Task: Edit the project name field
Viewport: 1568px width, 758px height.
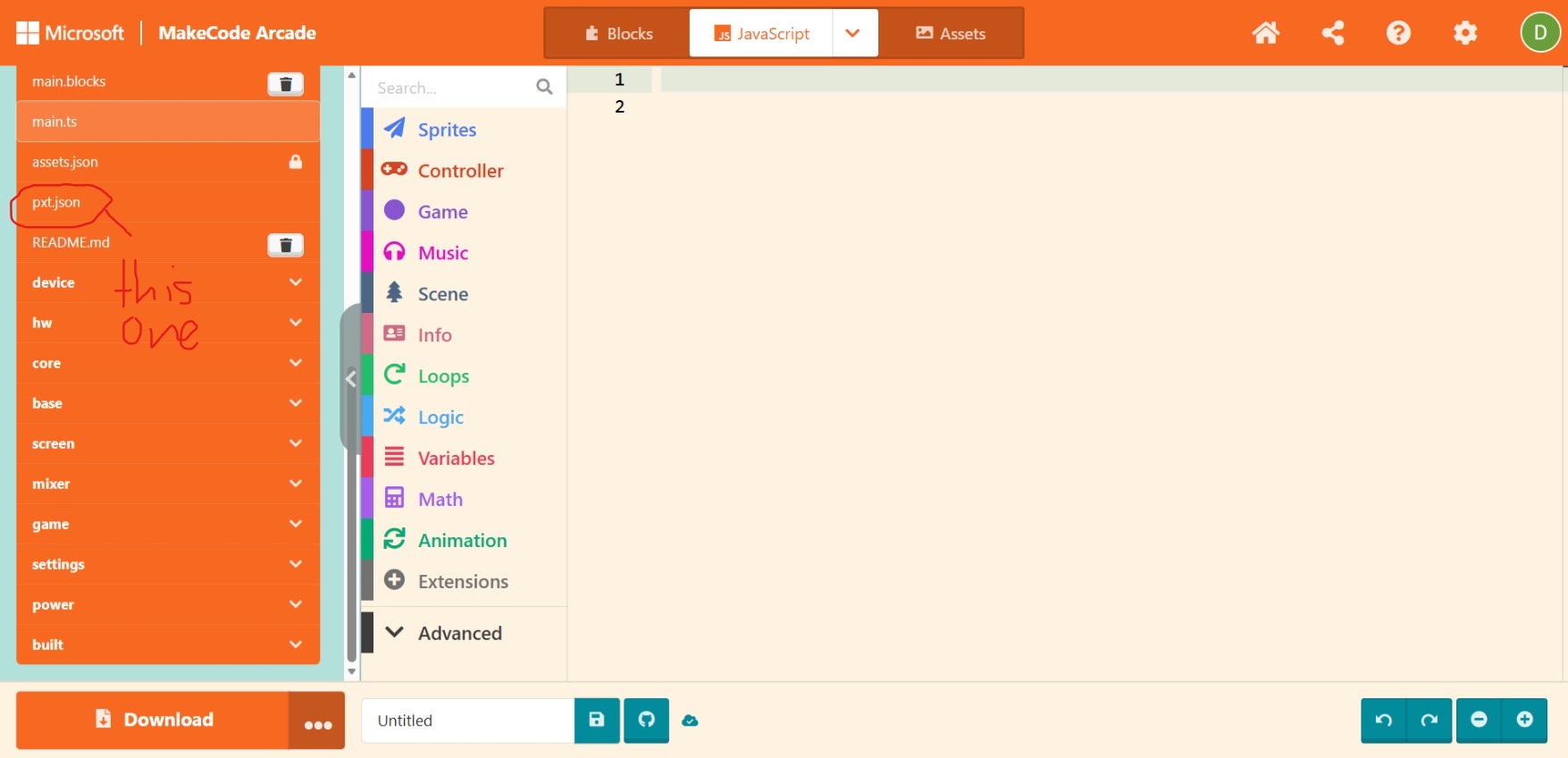Action: [x=468, y=720]
